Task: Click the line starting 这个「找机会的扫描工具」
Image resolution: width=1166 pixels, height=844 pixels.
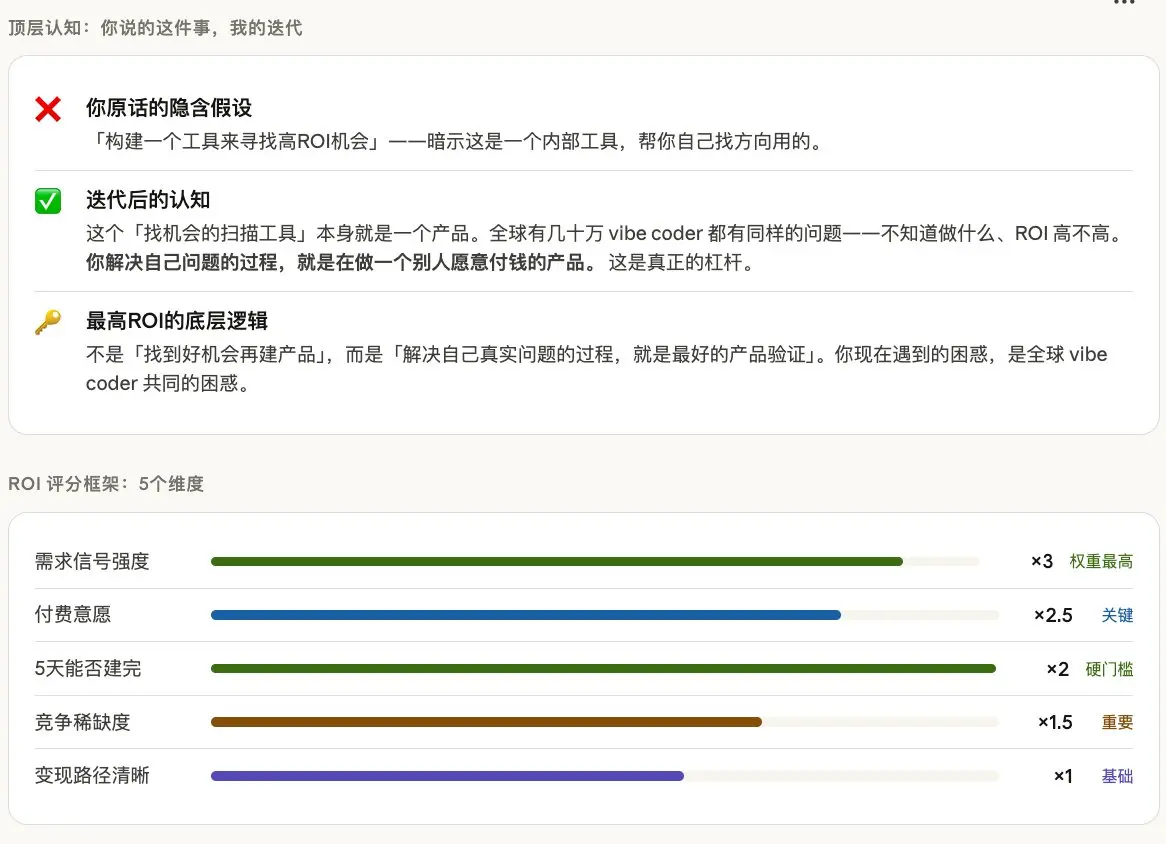Action: (606, 233)
